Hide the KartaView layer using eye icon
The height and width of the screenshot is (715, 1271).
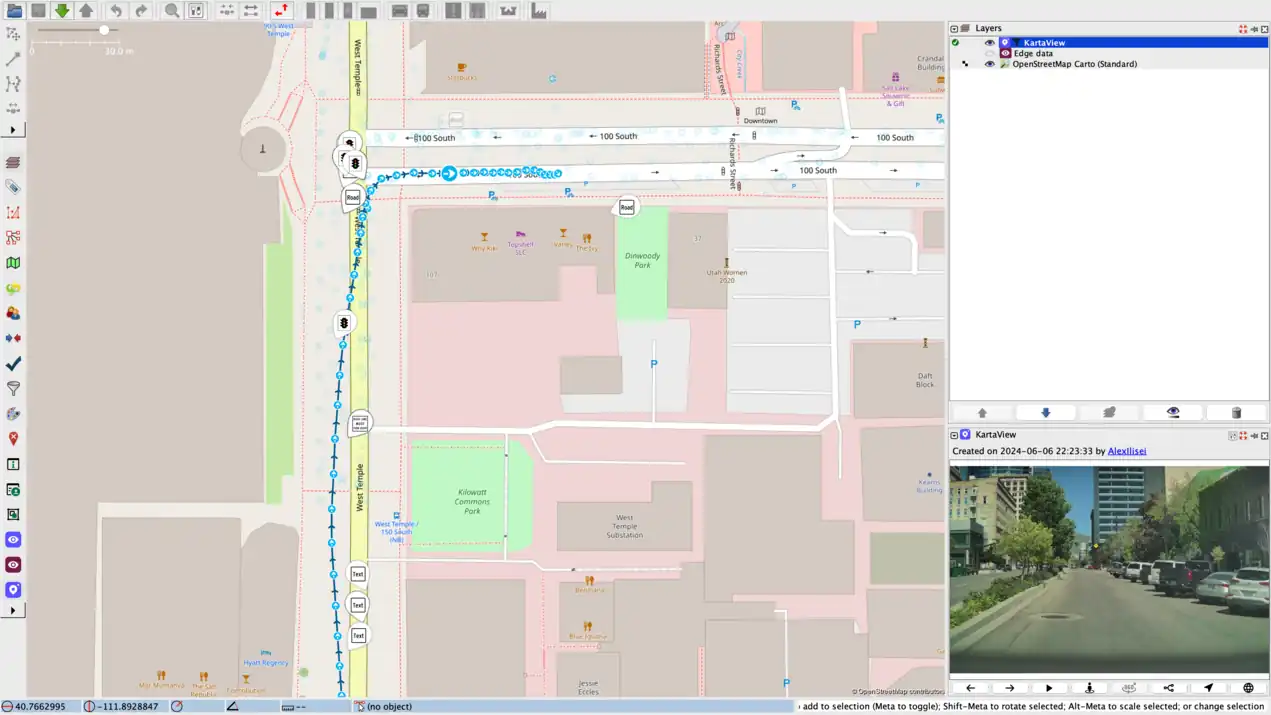989,43
